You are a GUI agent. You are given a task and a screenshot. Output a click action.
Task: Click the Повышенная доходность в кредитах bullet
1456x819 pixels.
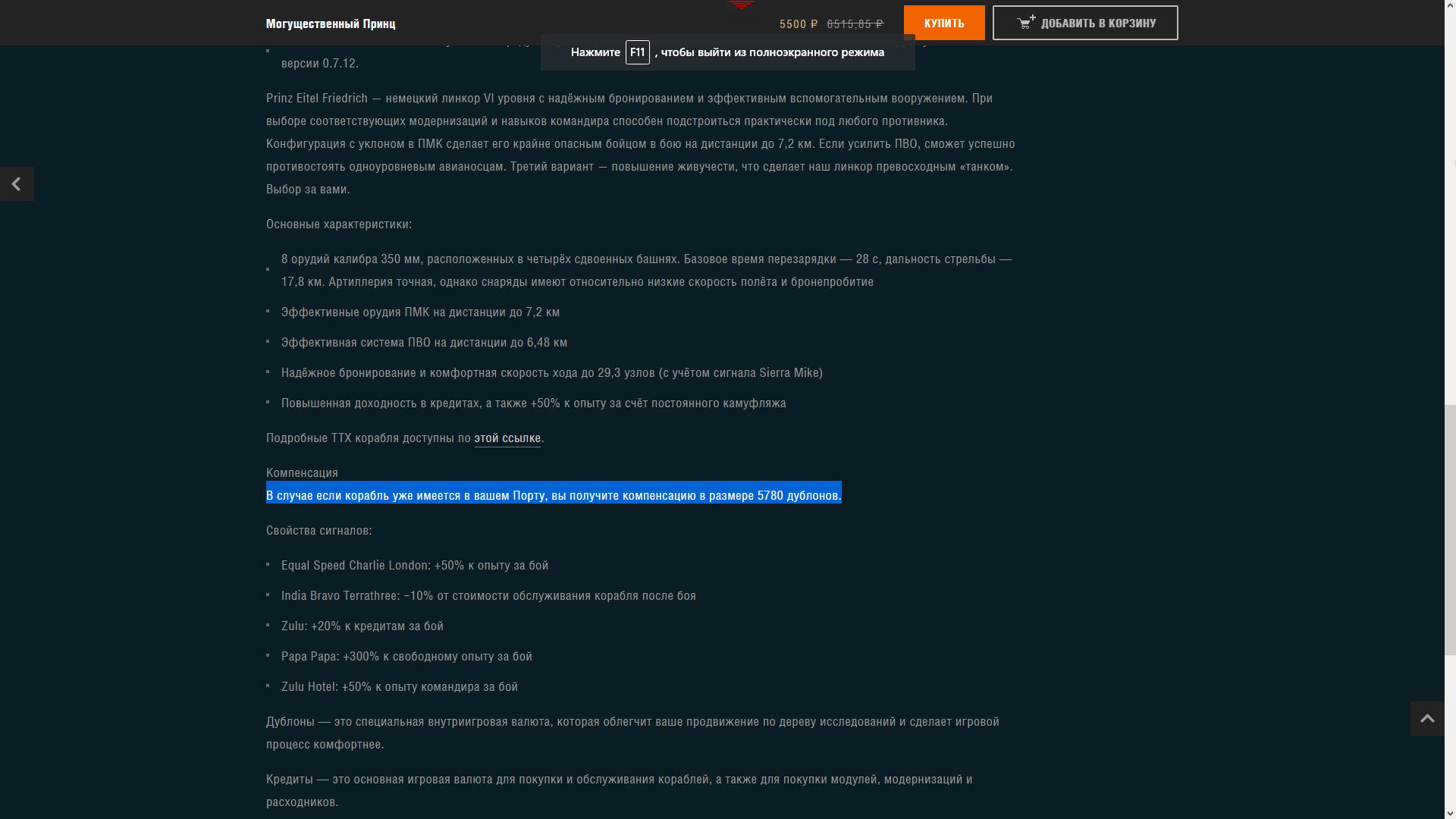coord(534,403)
